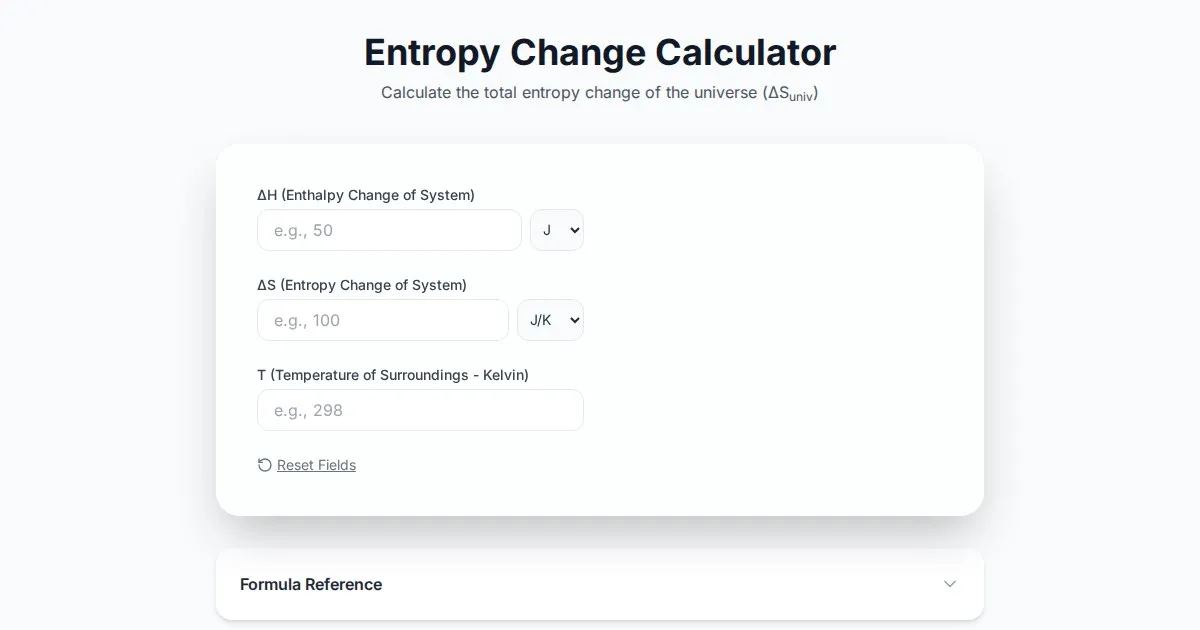Focus the ΔS entropy input with placeholder 100

click(383, 320)
